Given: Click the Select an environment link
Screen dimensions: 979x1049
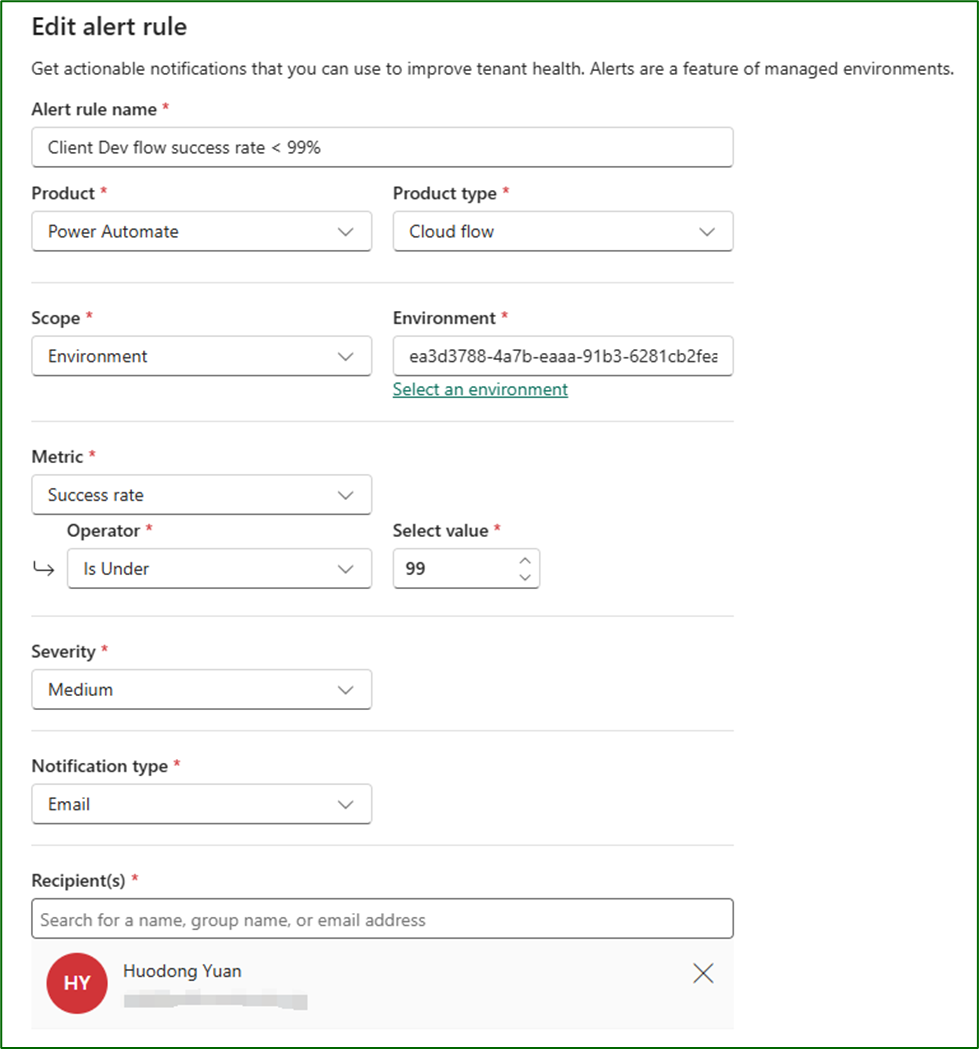Looking at the screenshot, I should (480, 390).
